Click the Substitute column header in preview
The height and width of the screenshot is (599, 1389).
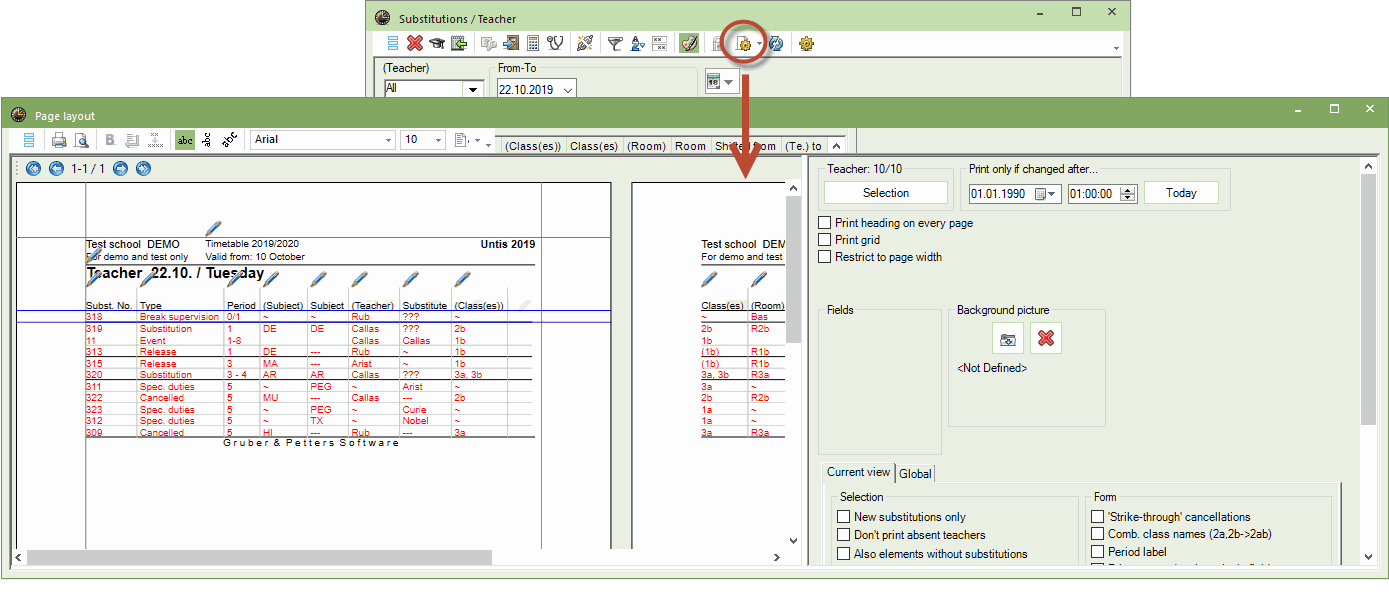(424, 305)
